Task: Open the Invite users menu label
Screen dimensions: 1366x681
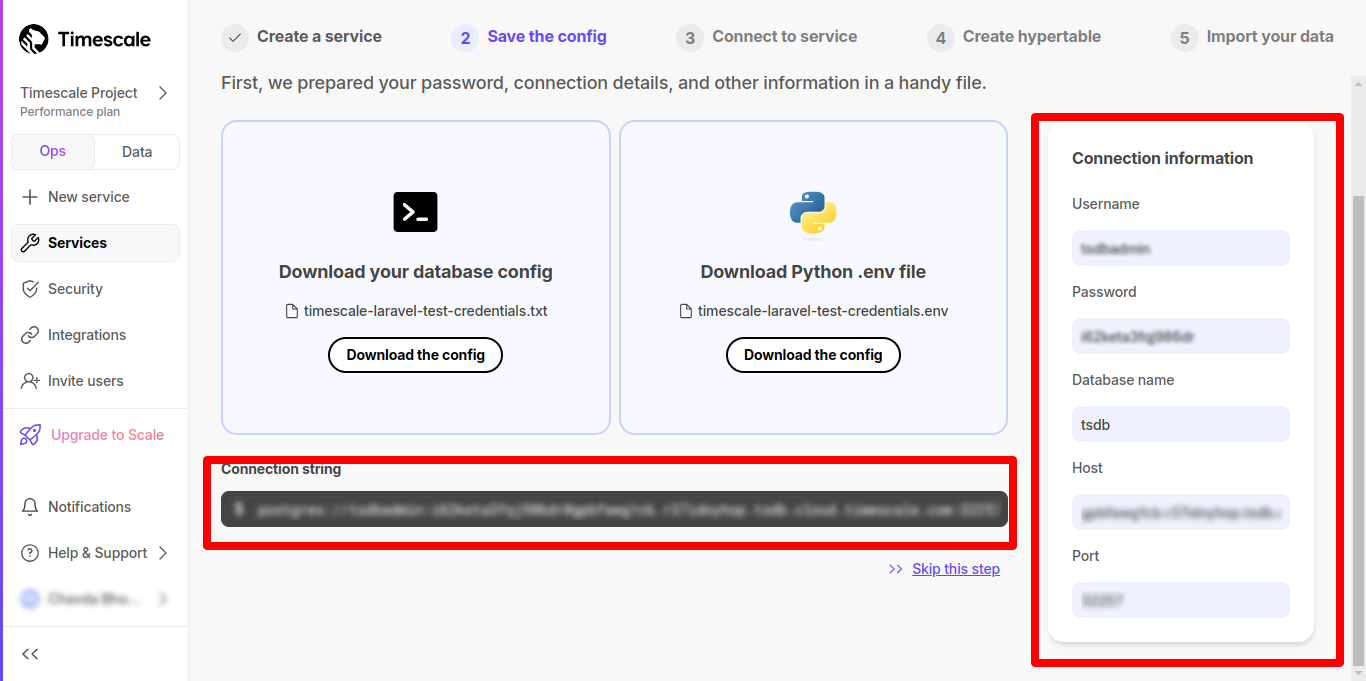Action: 86,381
